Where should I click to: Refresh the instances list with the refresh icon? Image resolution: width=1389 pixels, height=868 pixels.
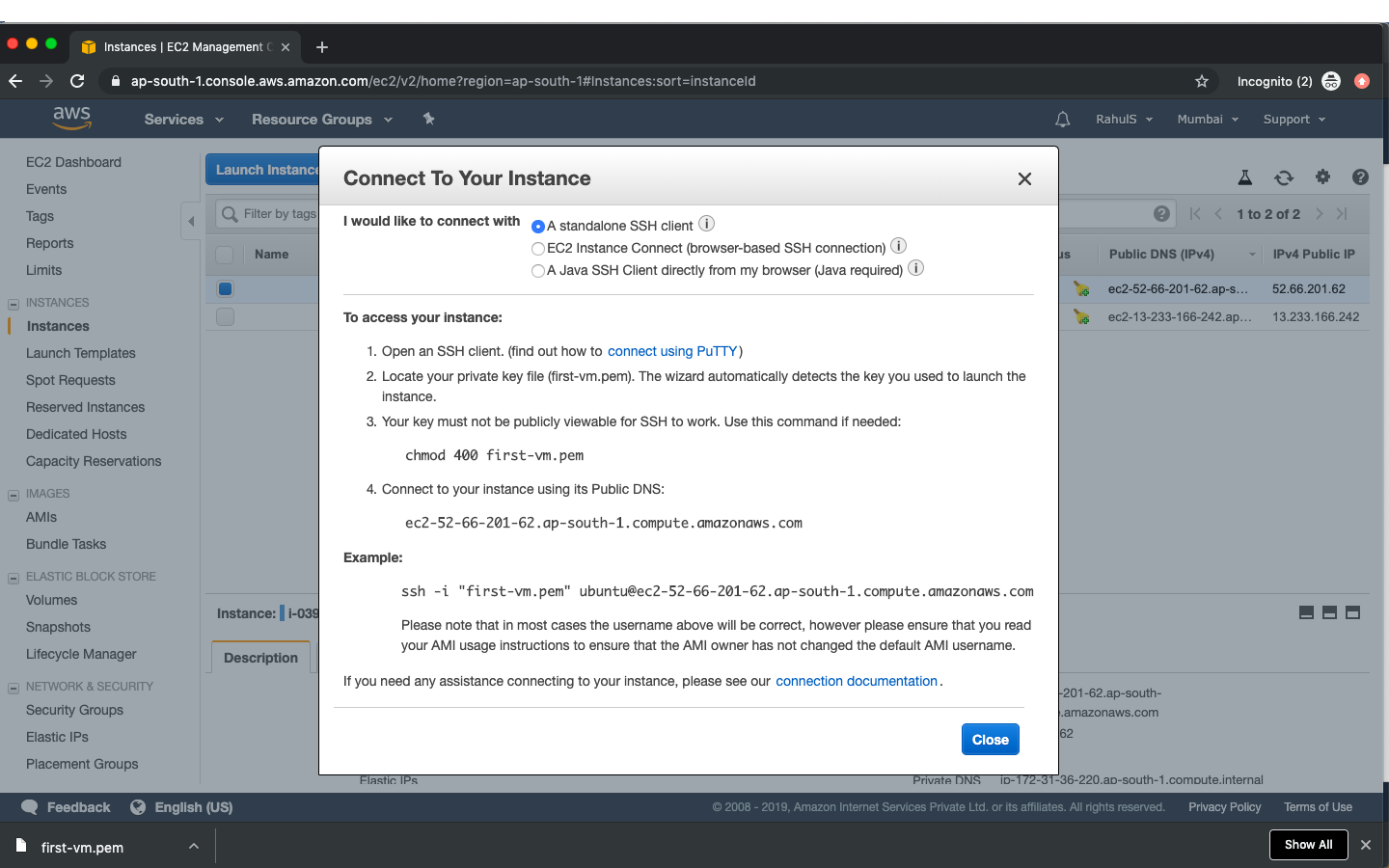(1284, 177)
